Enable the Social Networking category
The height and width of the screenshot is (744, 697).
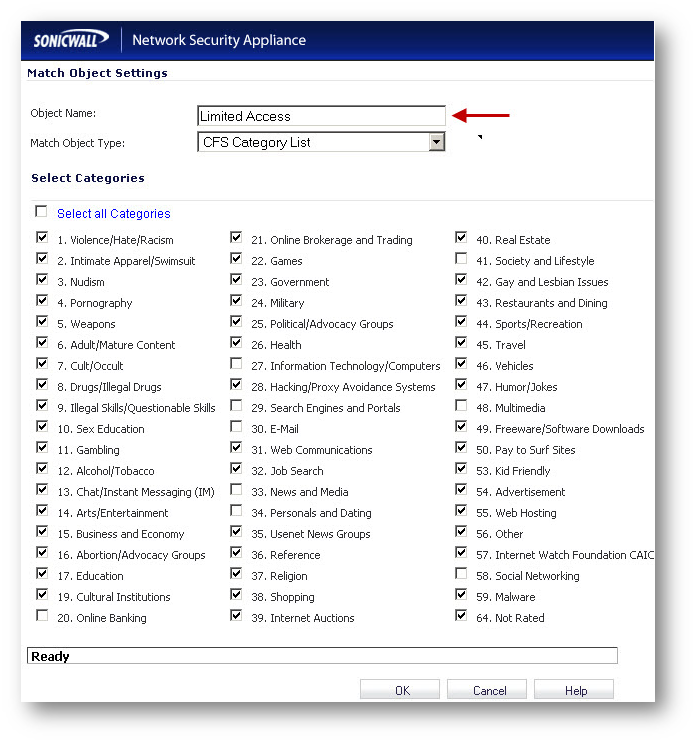[x=461, y=575]
